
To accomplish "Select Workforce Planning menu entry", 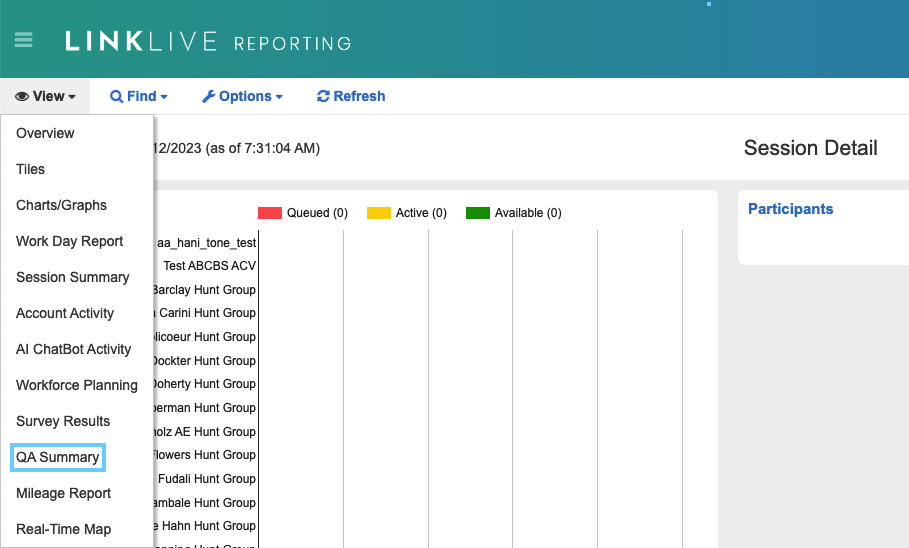I will point(77,385).
